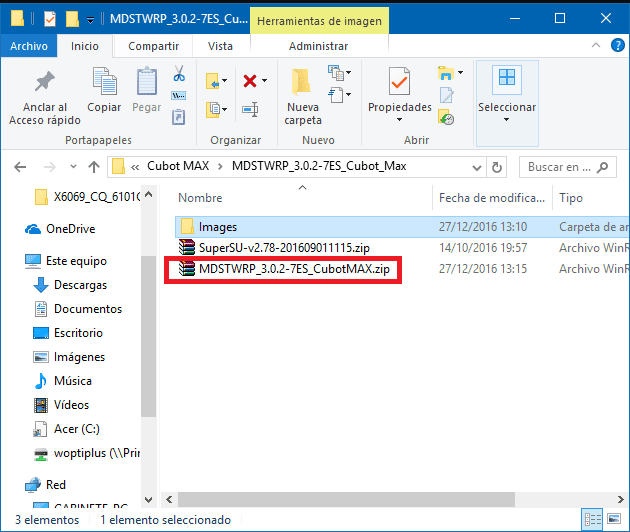
Task: Click the Pegar clipboard icon
Action: [146, 81]
